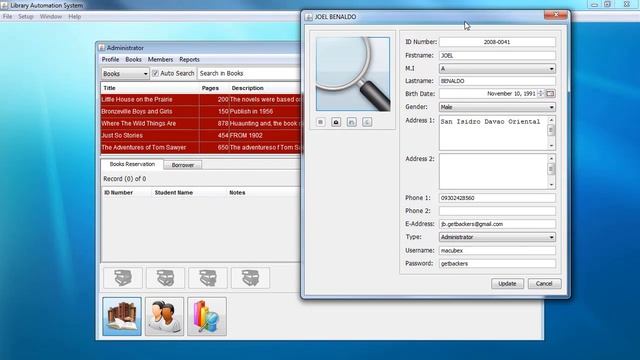The image size is (640, 360).
Task: Open the Reports chart icon at the bottom
Action: pos(207,316)
